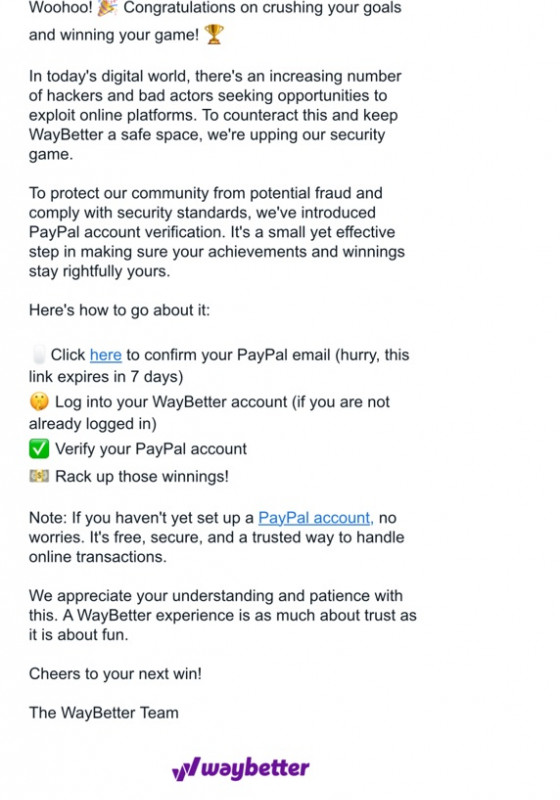Click the shushing face emoji
The width and height of the screenshot is (560, 800).
39,402
